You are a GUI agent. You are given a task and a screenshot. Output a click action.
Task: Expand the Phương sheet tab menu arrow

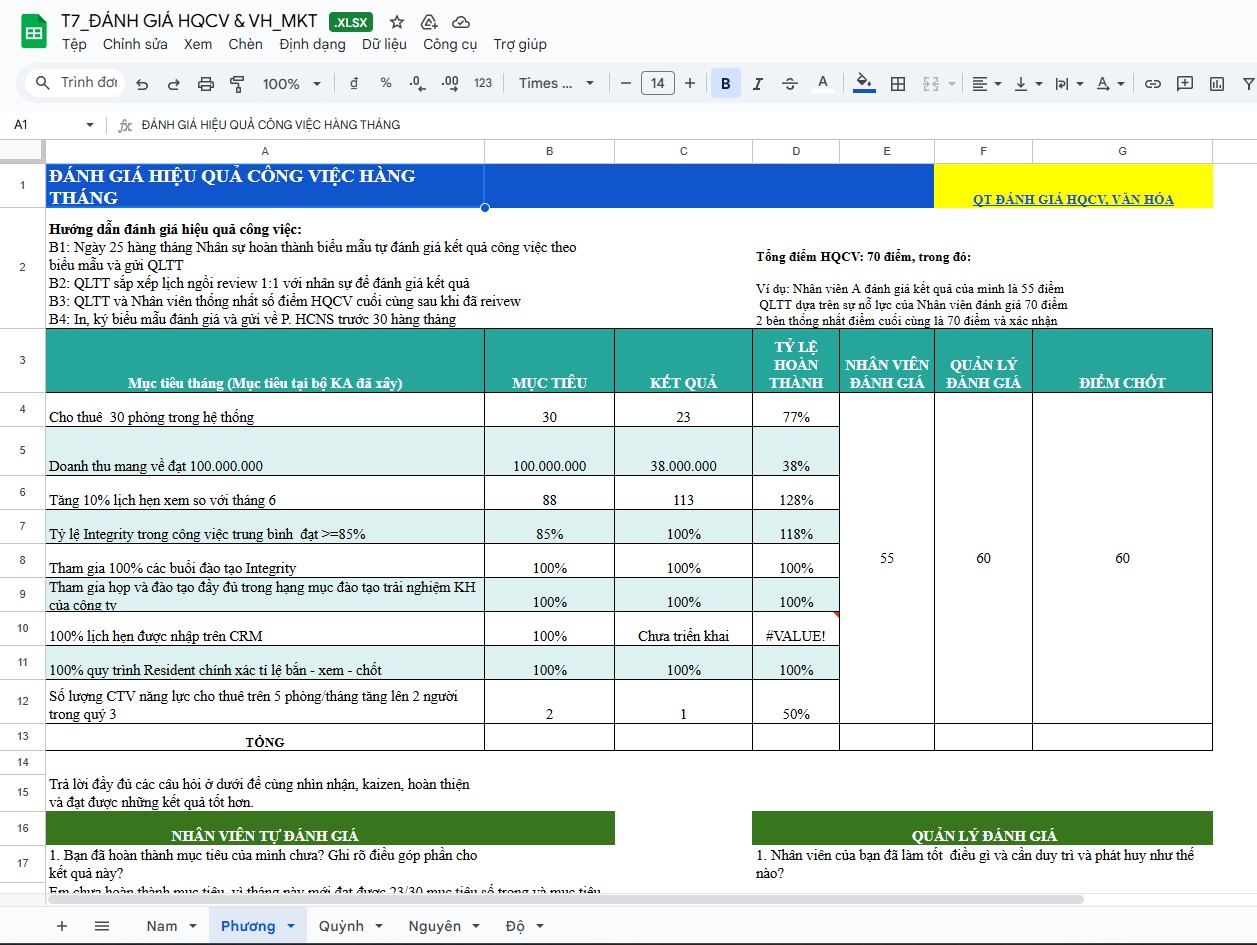[291, 926]
